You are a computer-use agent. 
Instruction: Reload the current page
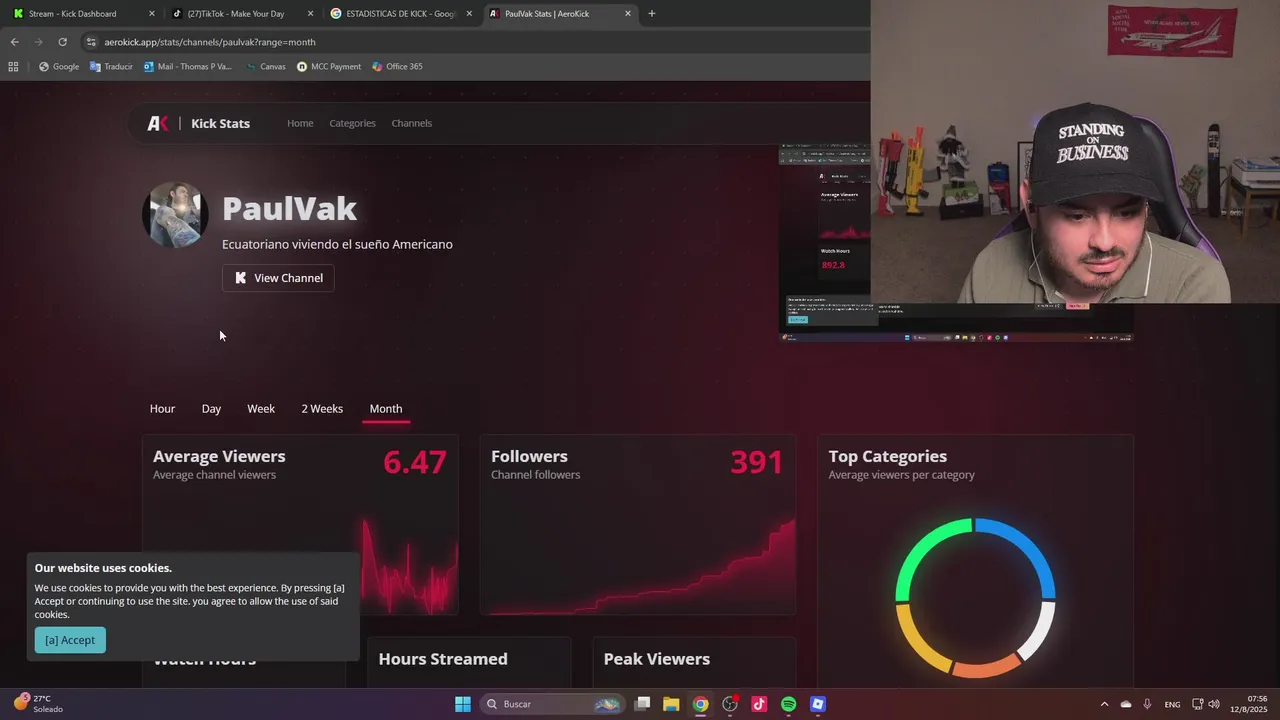click(62, 42)
